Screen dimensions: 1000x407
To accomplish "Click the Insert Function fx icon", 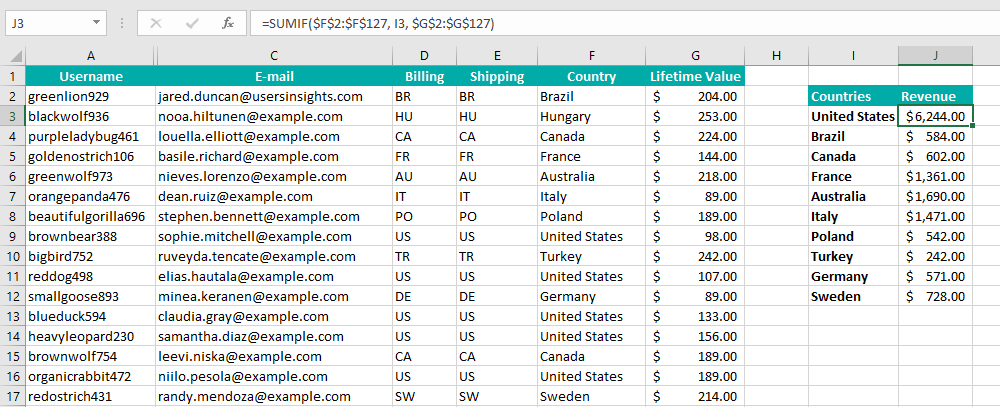I will coord(228,24).
